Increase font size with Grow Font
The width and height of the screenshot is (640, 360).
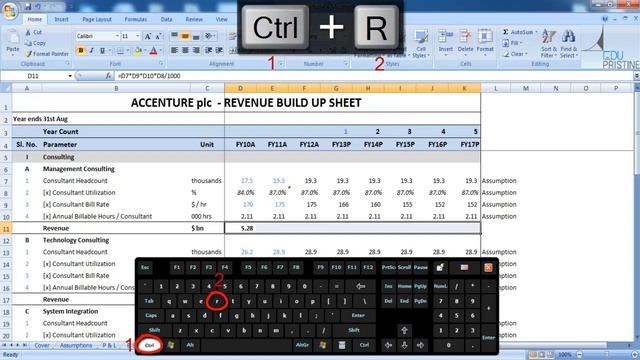tap(148, 36)
